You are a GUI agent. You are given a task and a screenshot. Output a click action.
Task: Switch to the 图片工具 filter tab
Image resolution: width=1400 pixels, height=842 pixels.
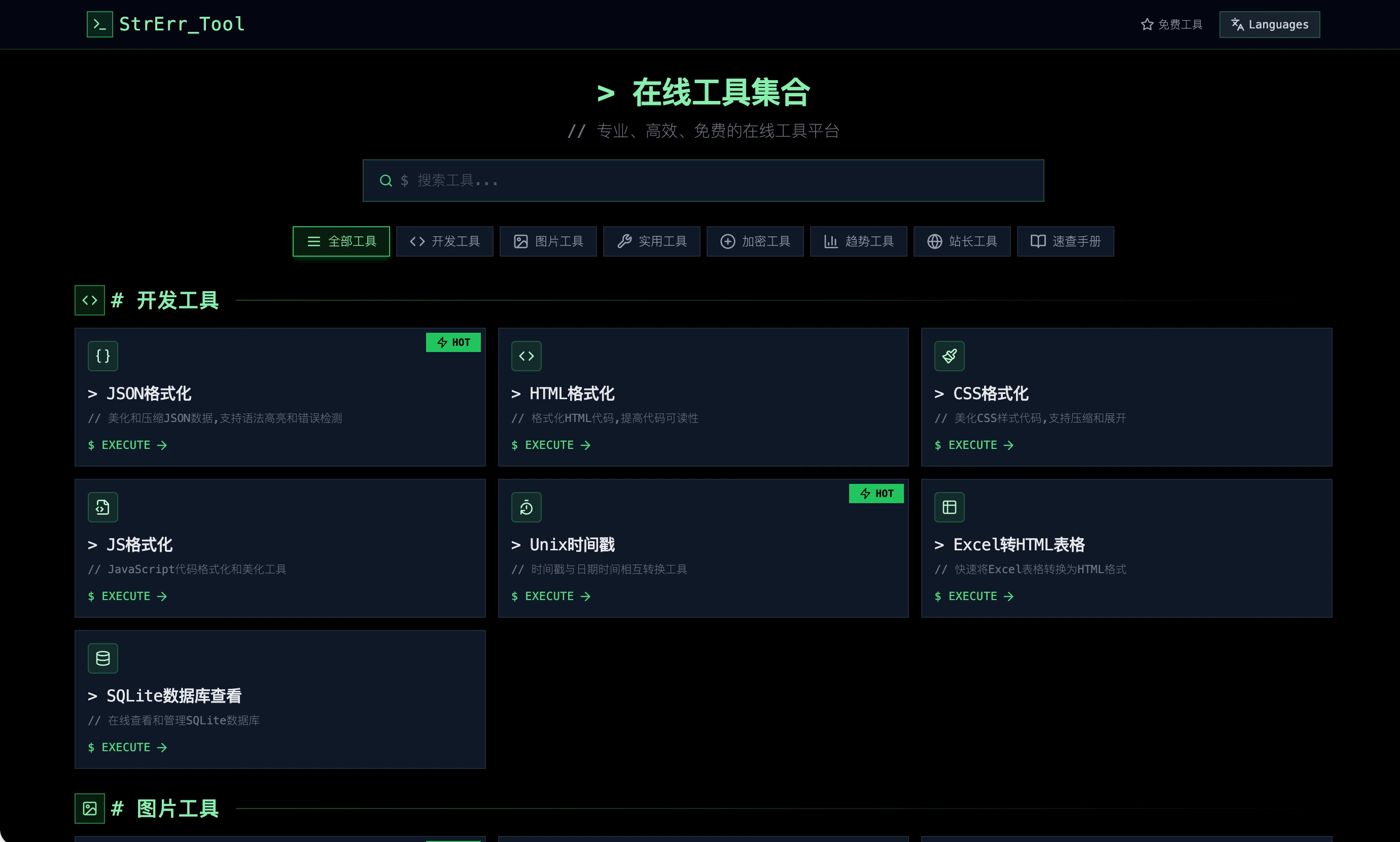point(548,242)
